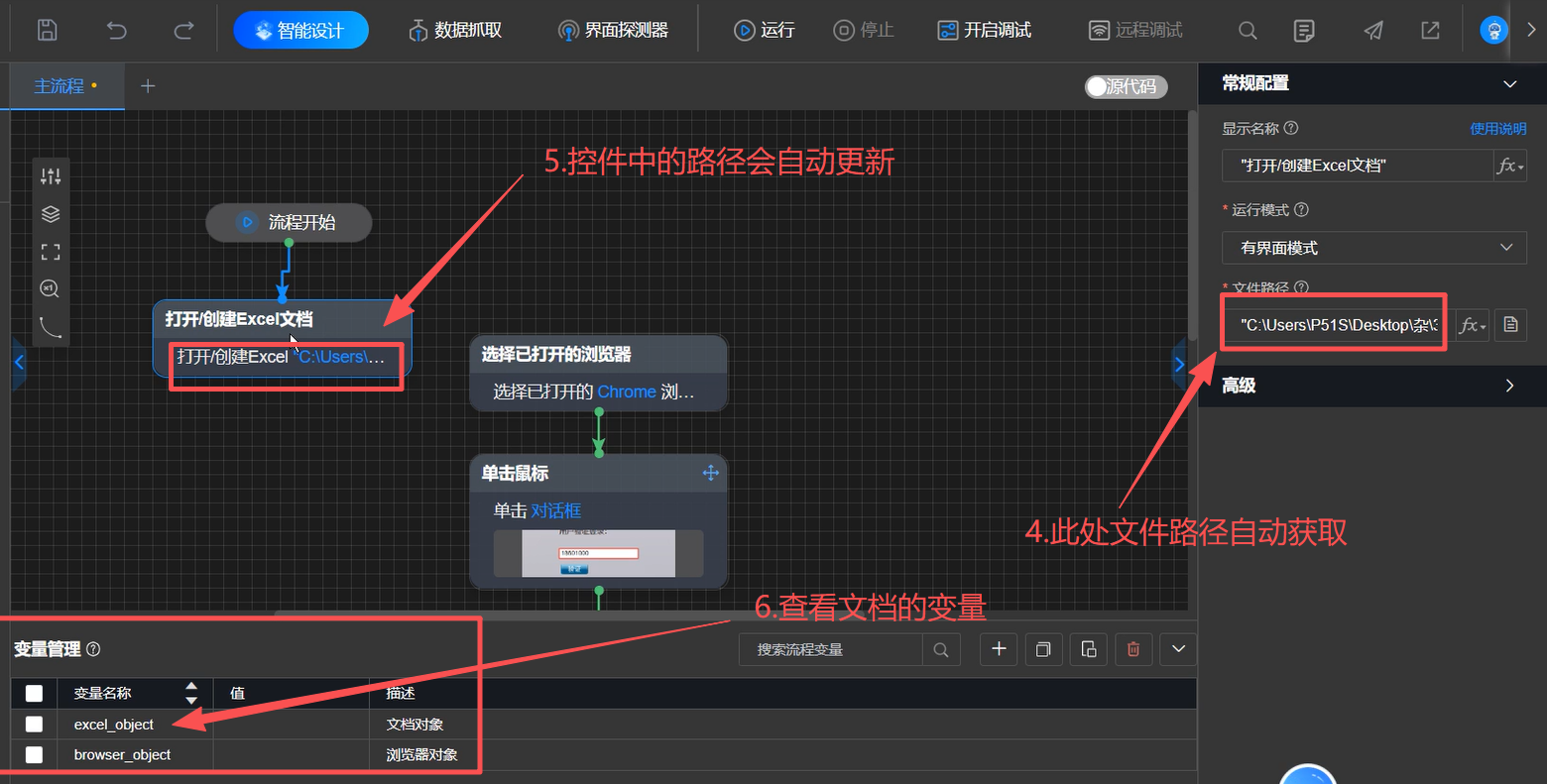Screen dimensions: 1547x784
Task: Click 远程调试
Action: (1135, 31)
